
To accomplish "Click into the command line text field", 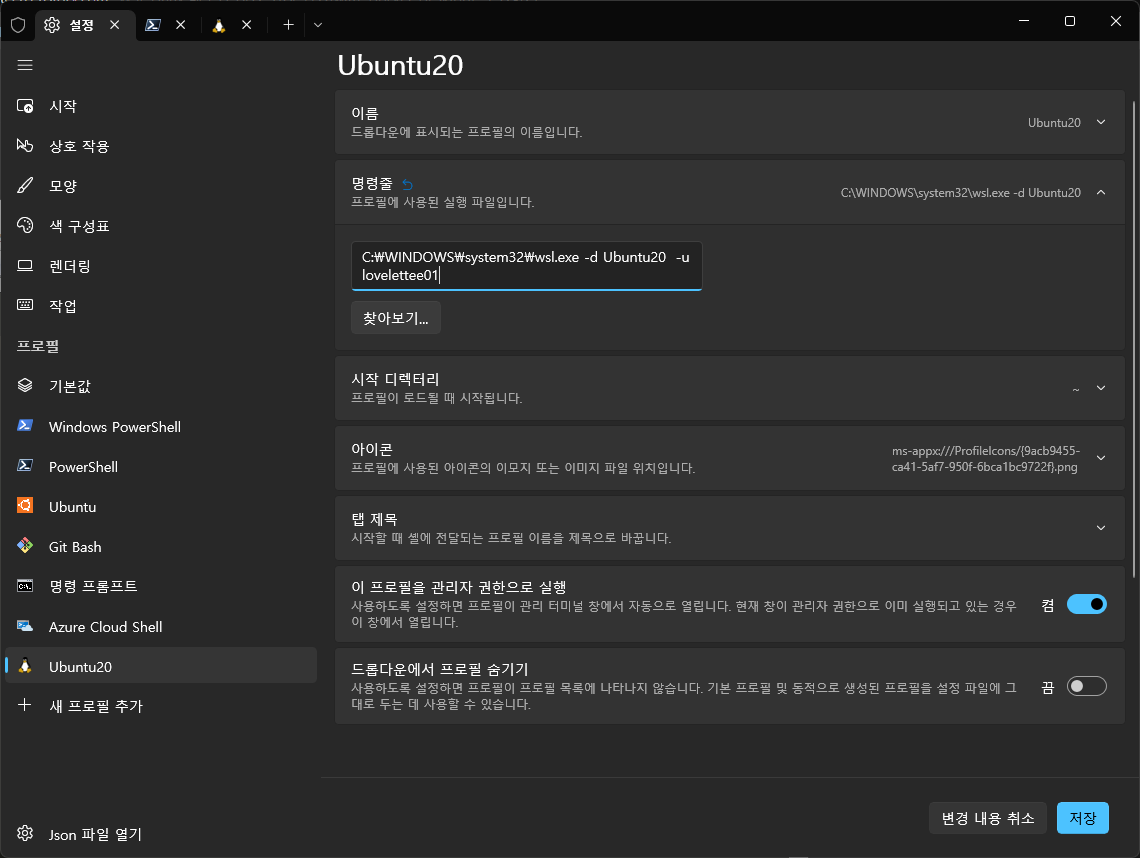I will point(526,266).
